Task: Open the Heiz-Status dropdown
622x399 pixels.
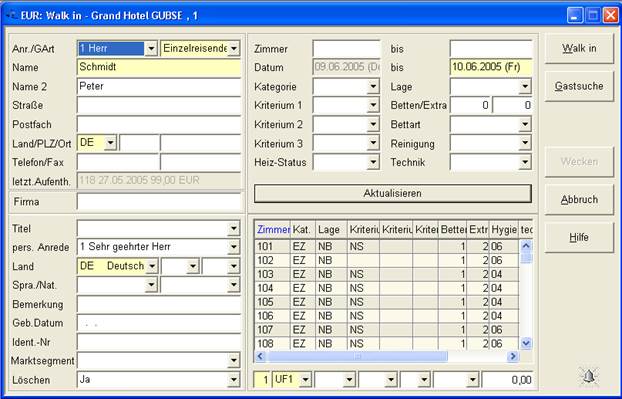Action: click(x=373, y=162)
